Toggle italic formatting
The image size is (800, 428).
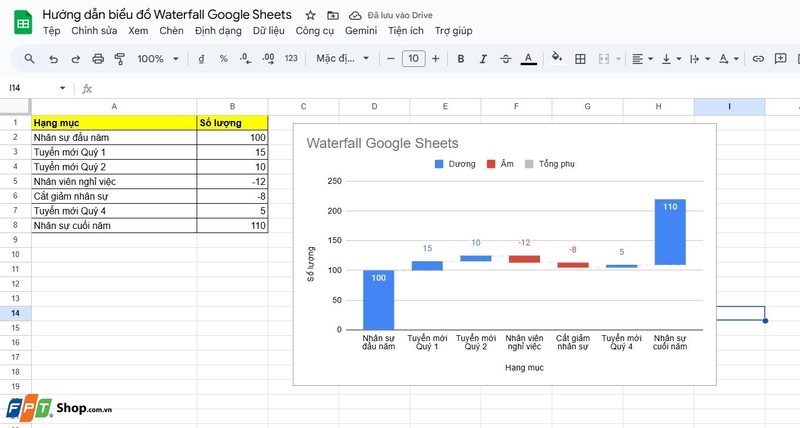pyautogui.click(x=483, y=59)
